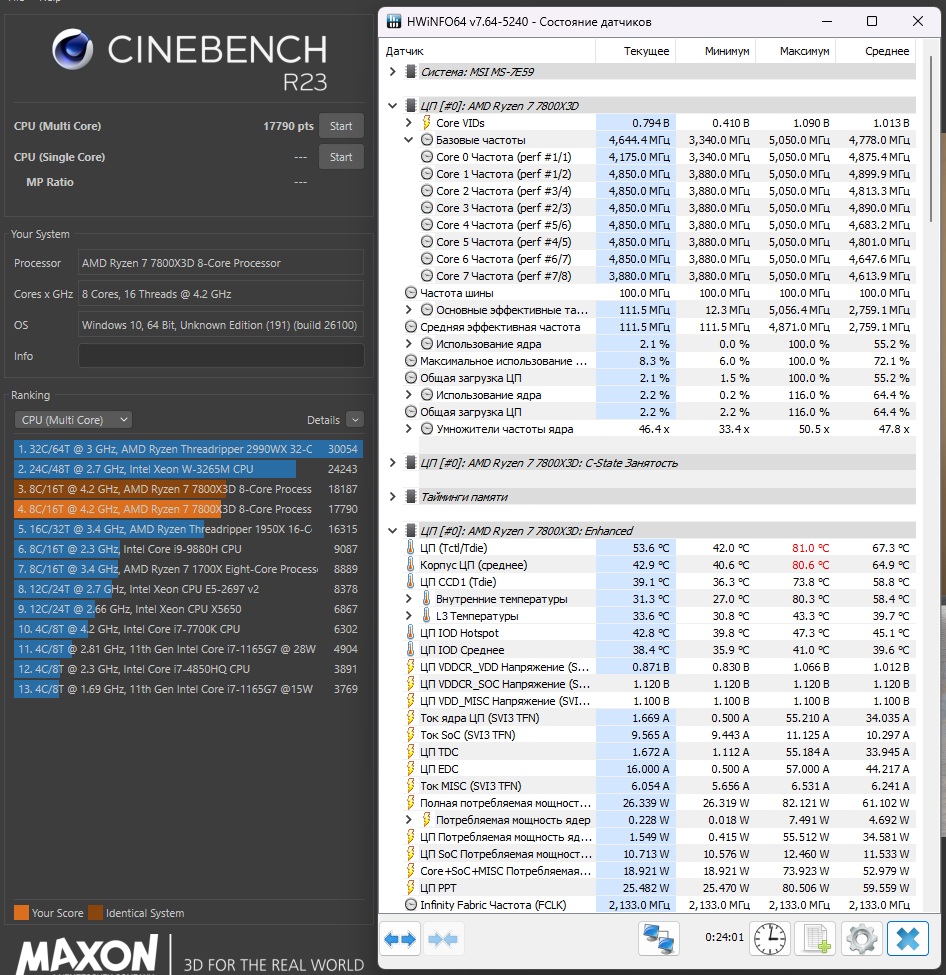Click the Максимум column header
Screen dimensions: 946x975
795,51
